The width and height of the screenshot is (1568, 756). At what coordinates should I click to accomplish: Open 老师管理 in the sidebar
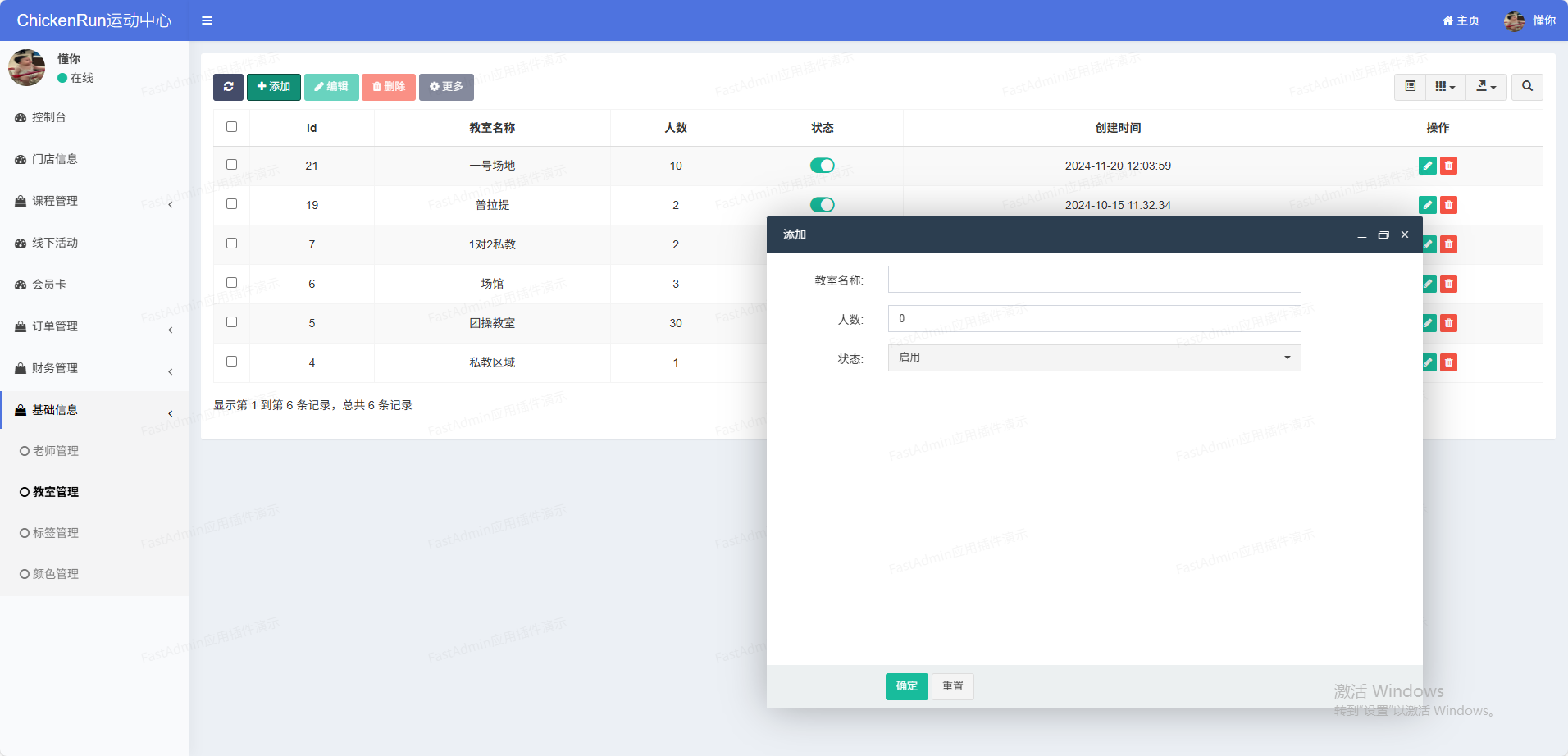click(56, 451)
